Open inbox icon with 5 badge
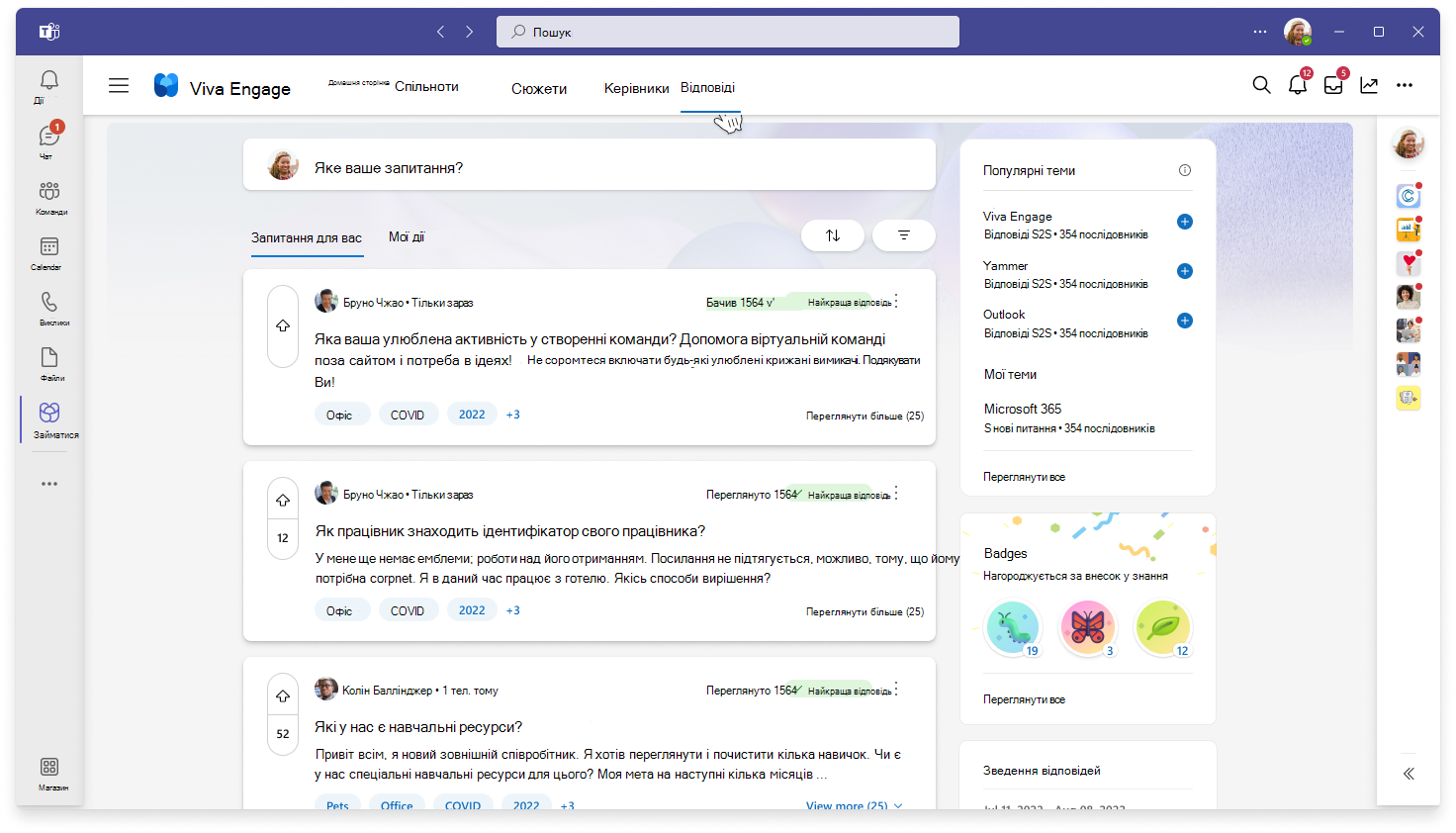The height and width of the screenshot is (833, 1456). (1333, 85)
